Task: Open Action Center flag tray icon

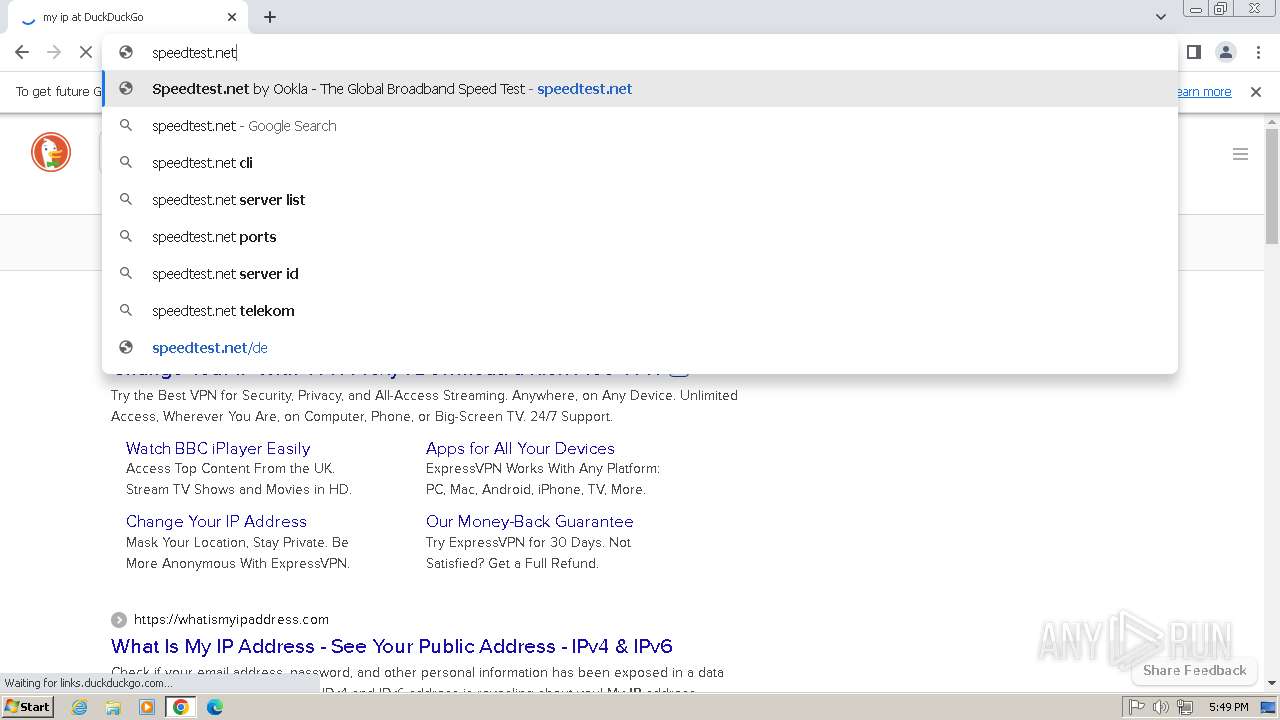Action: (1136, 707)
